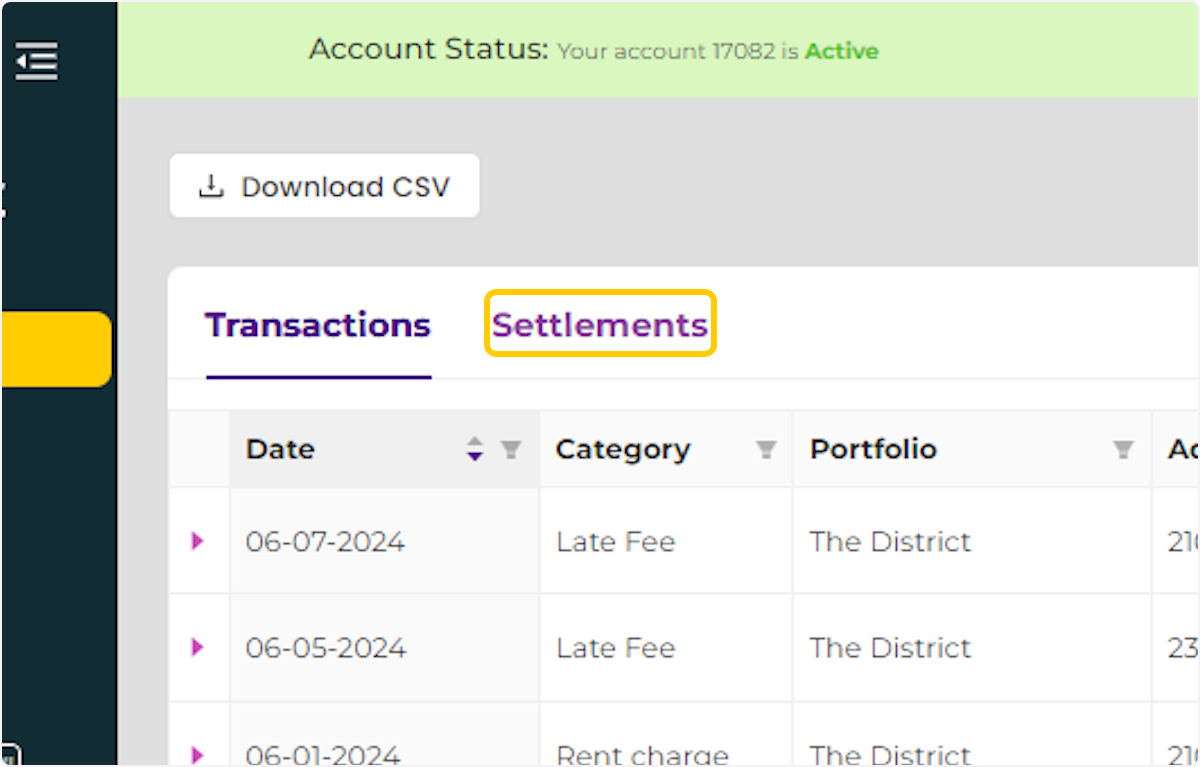This screenshot has width=1200, height=767.
Task: Click the Date column header
Action: 280,449
